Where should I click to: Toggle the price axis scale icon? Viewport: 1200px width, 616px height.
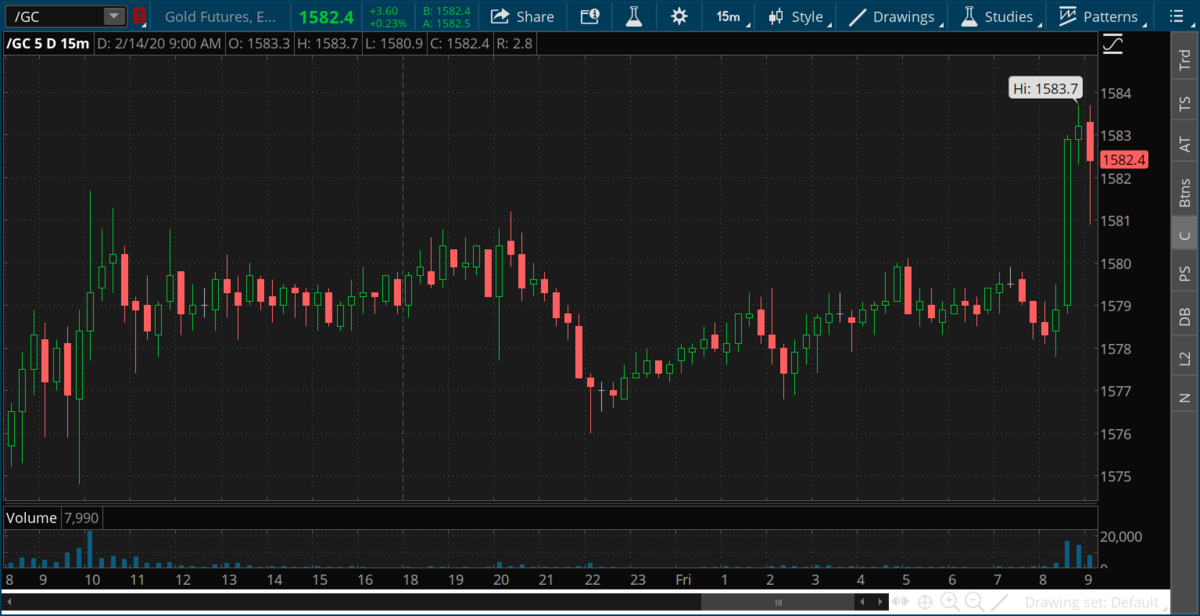(1112, 45)
